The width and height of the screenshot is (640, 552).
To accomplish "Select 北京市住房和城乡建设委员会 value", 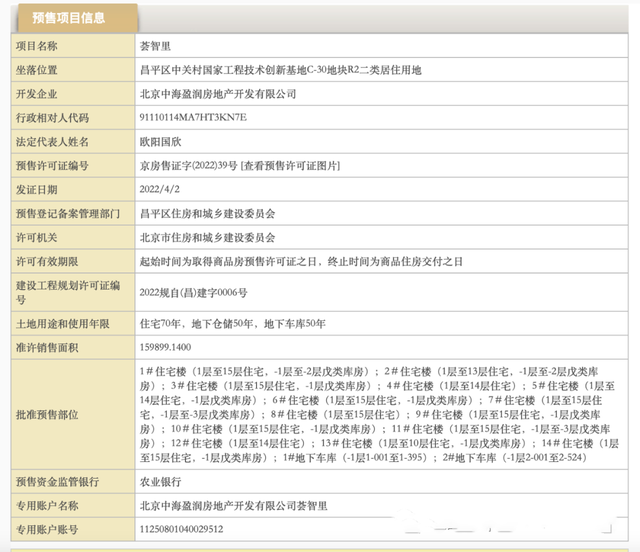I will [207, 238].
